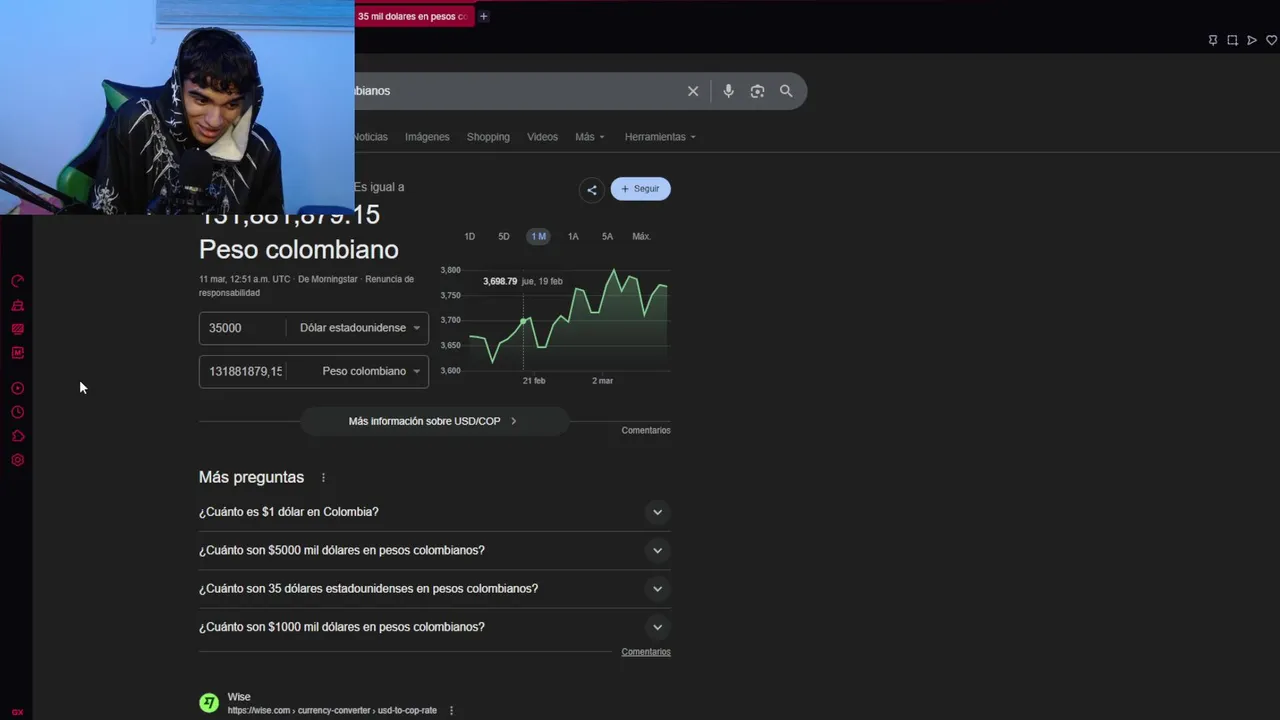
Task: Expand ¿Cuánto es $1 dólar en Colombia?
Action: click(x=435, y=512)
